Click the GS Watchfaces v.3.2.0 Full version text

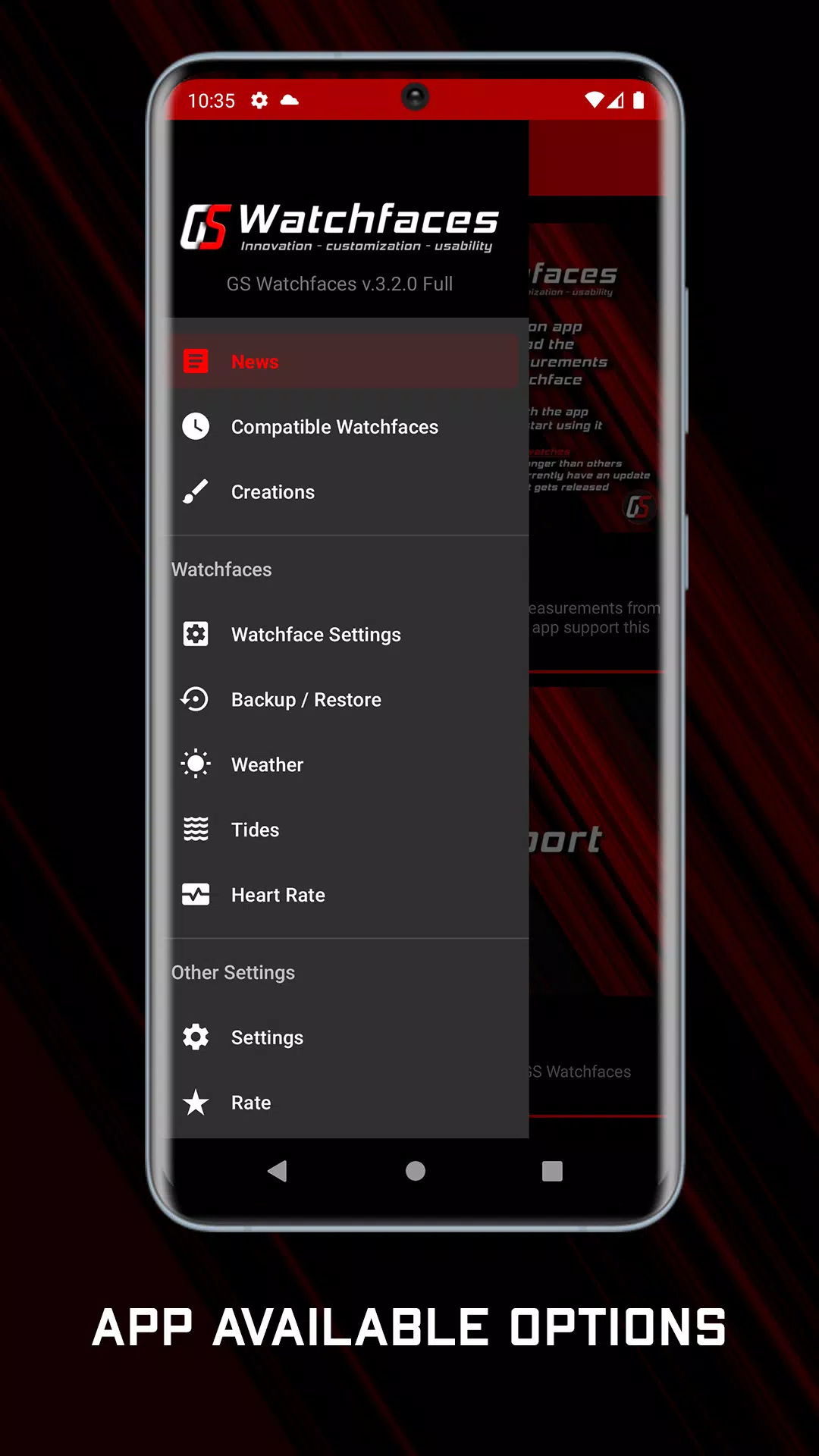340,284
